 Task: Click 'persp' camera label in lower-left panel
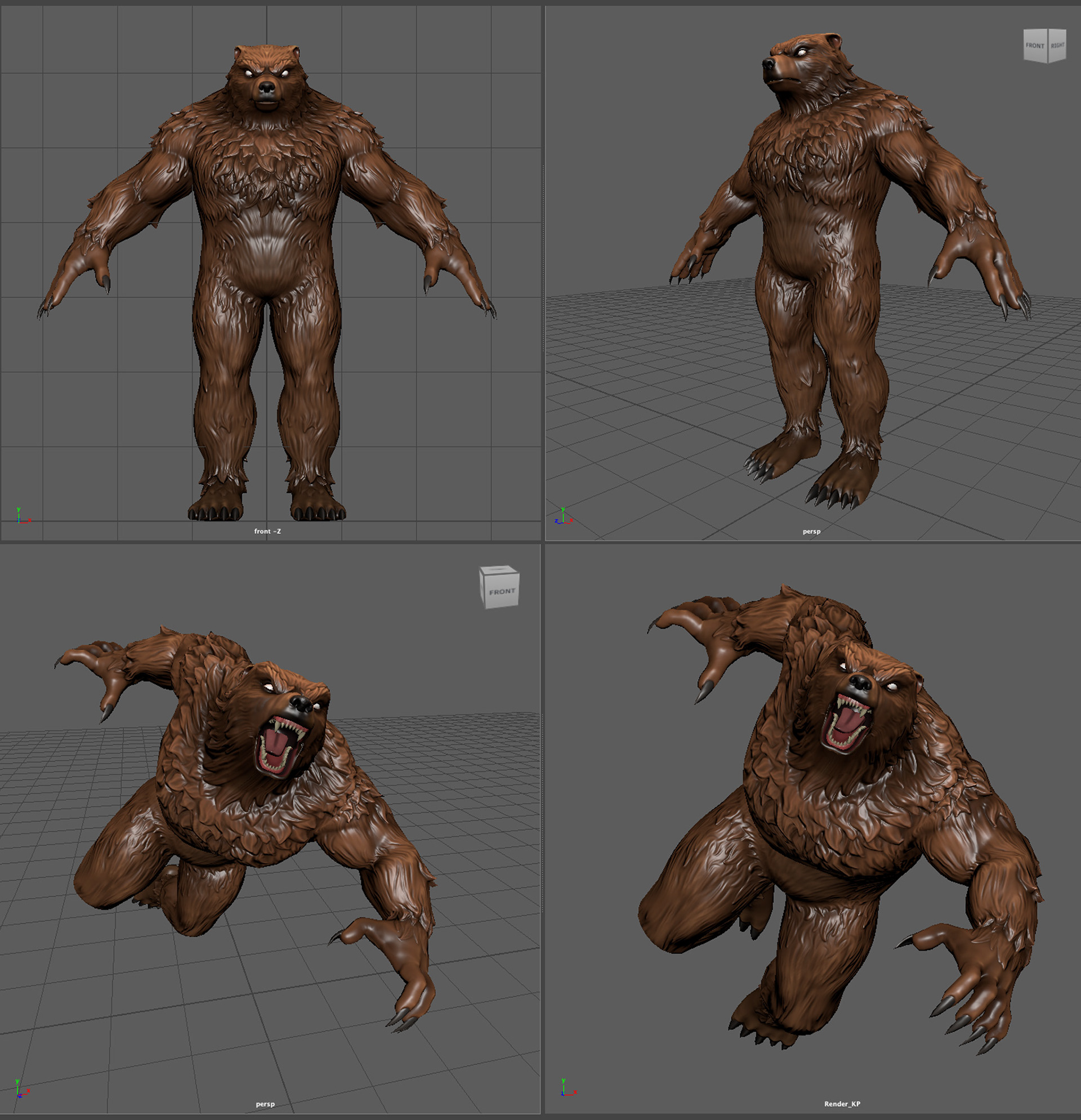coord(265,1104)
